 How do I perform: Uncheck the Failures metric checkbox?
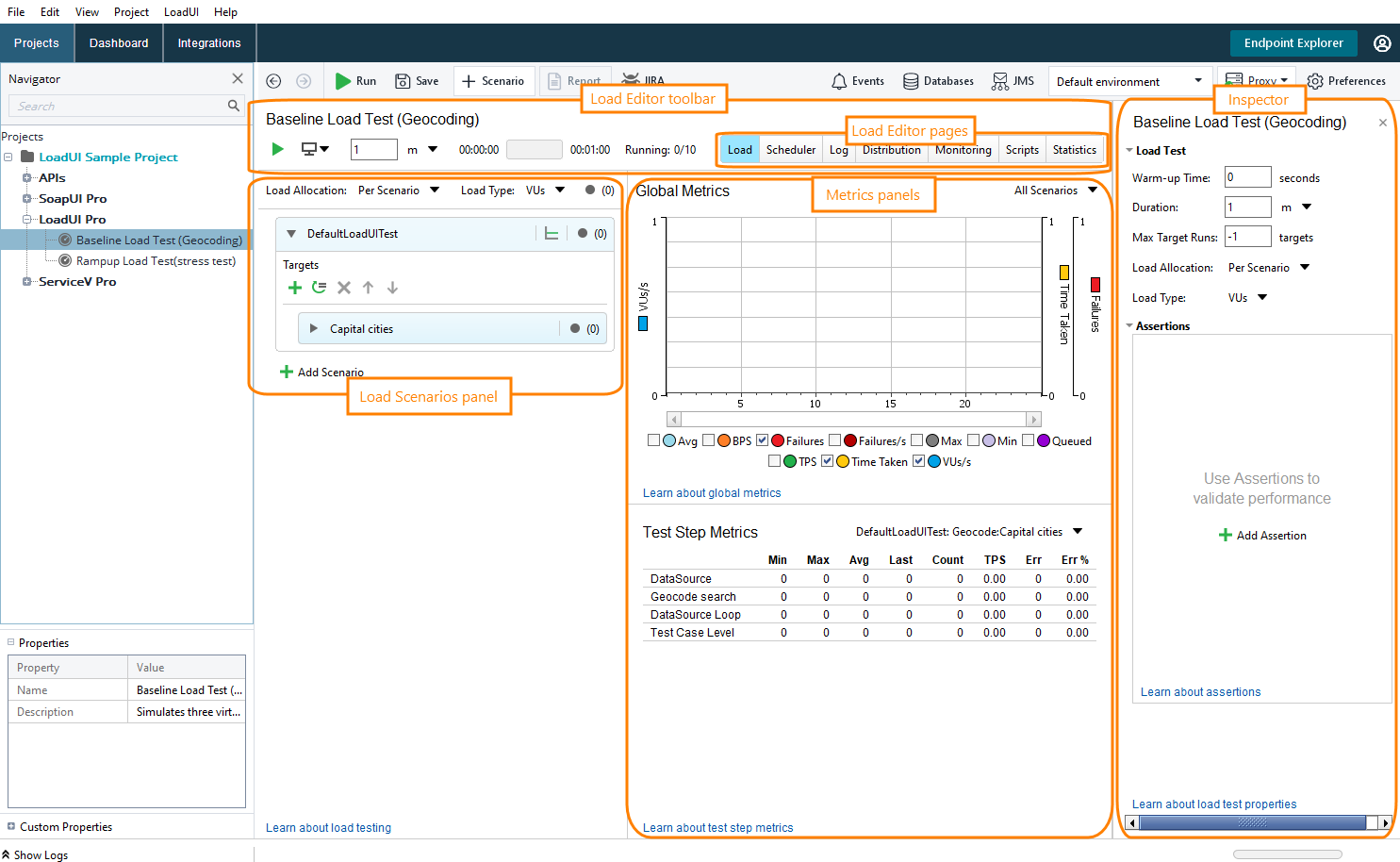tap(763, 440)
